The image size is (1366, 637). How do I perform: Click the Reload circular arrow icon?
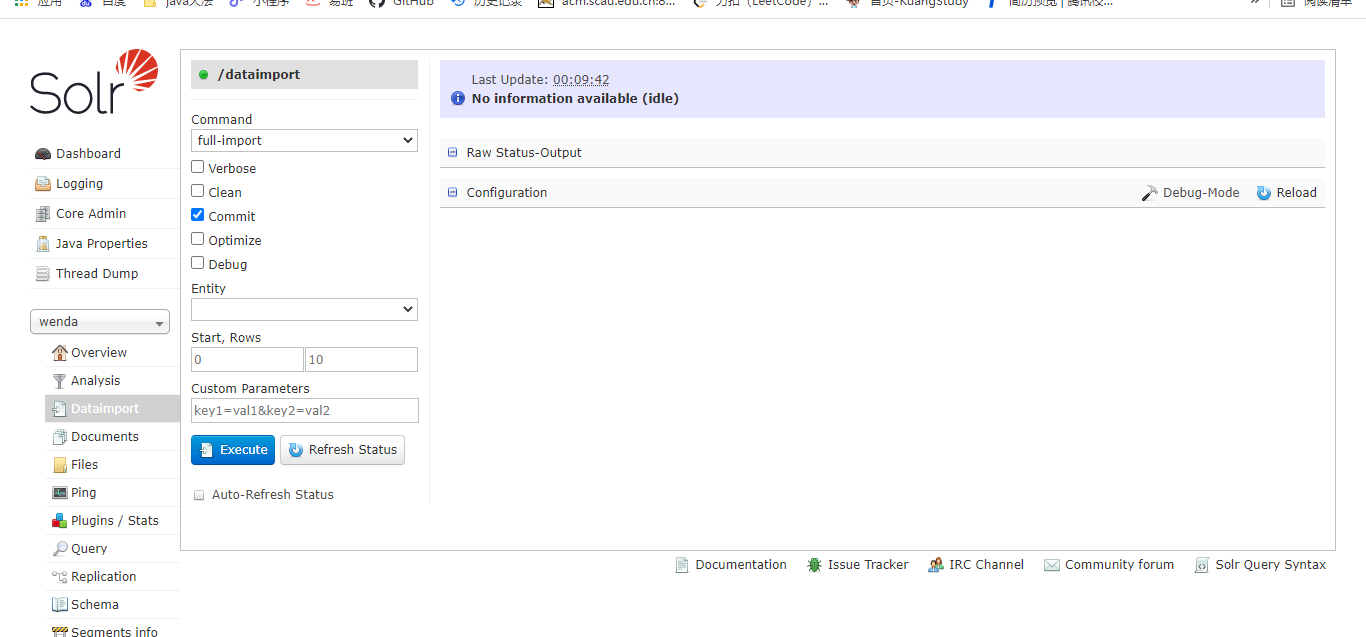tap(1264, 193)
